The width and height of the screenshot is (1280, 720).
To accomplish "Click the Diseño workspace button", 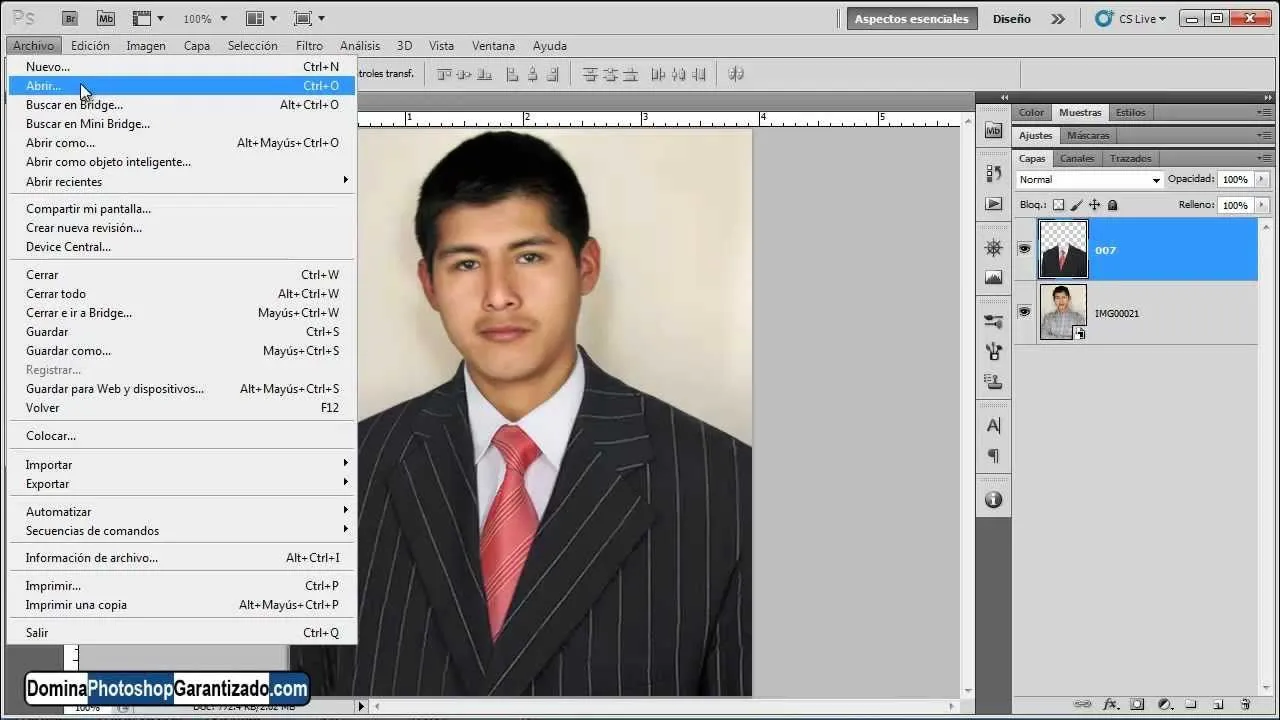I will [1012, 18].
